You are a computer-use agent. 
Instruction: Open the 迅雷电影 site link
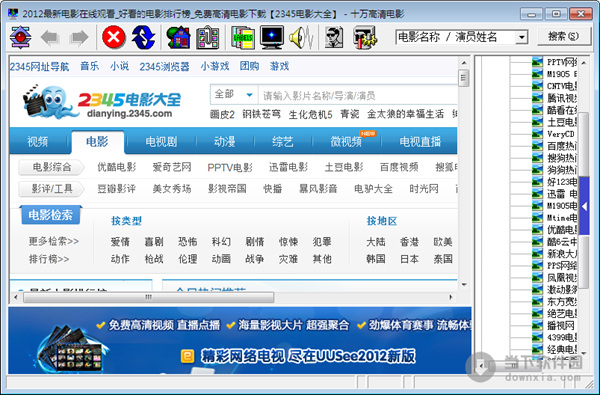[x=288, y=167]
